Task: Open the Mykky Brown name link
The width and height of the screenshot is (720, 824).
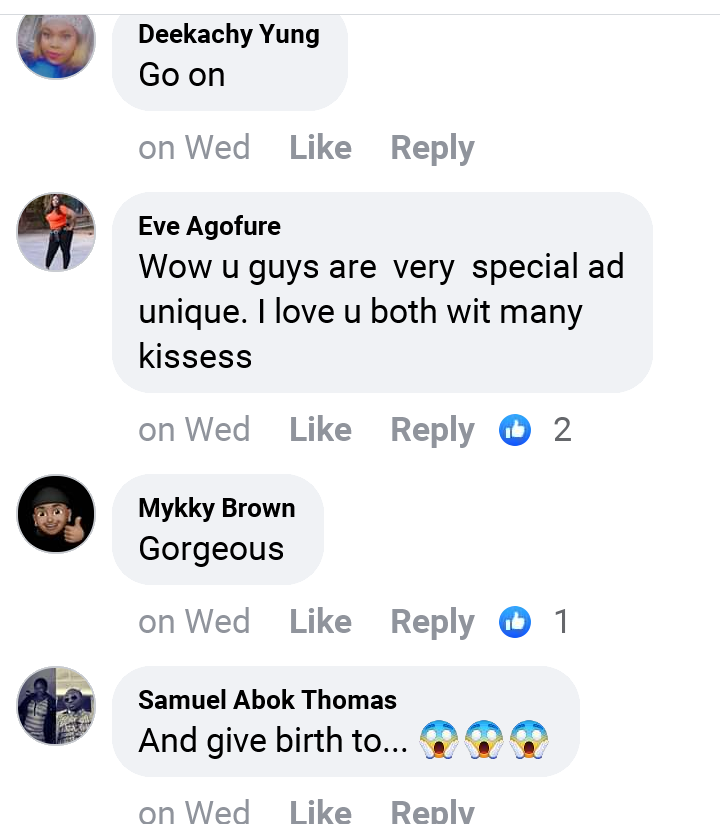Action: 217,508
